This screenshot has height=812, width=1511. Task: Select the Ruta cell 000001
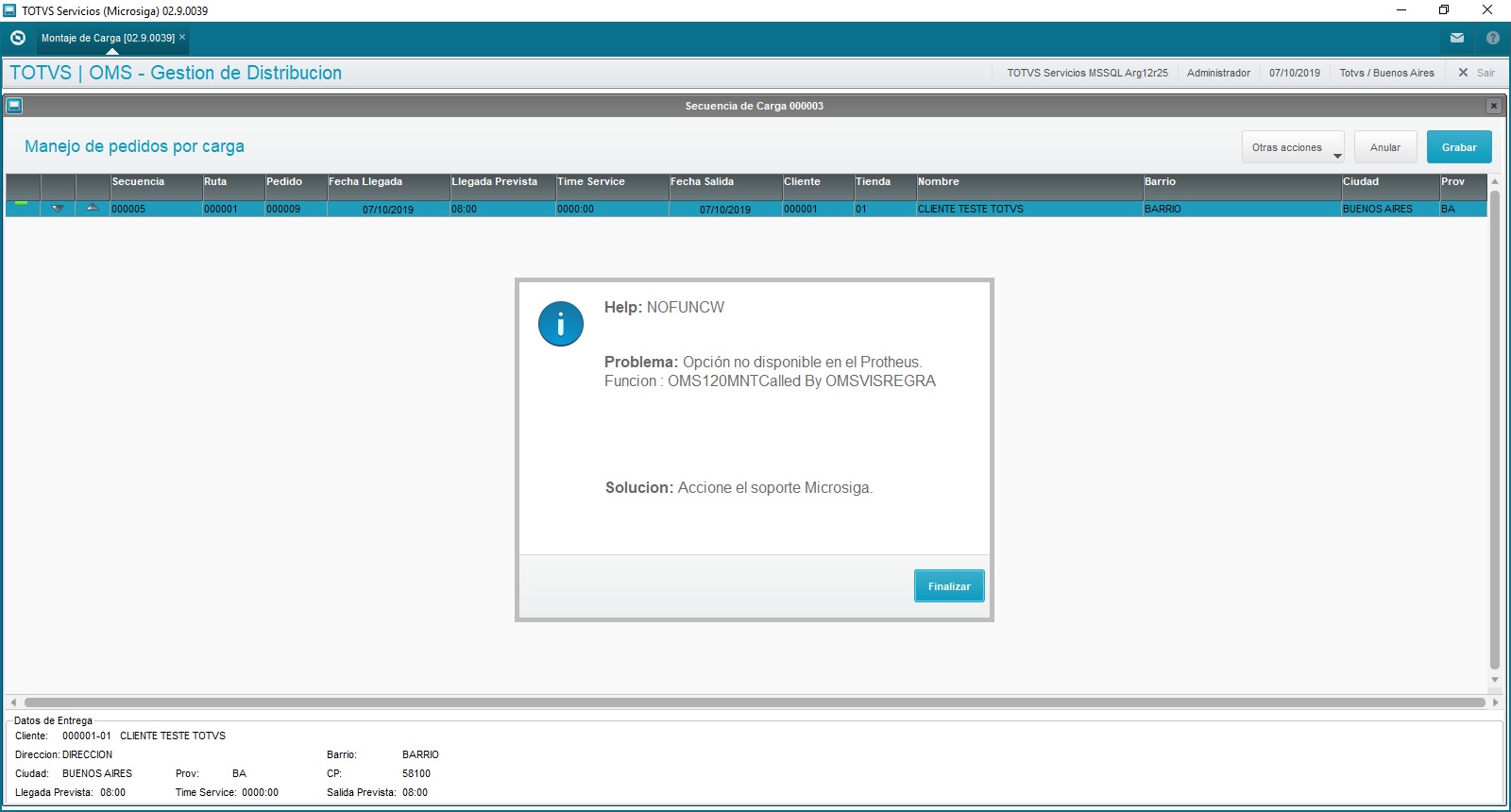tap(233, 209)
